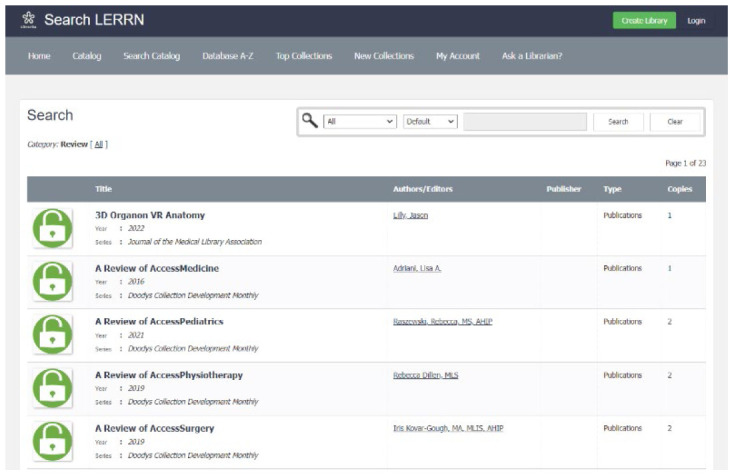Open title A Review of AccessPediatrics
Screen dimensions: 734x476
click(159, 322)
